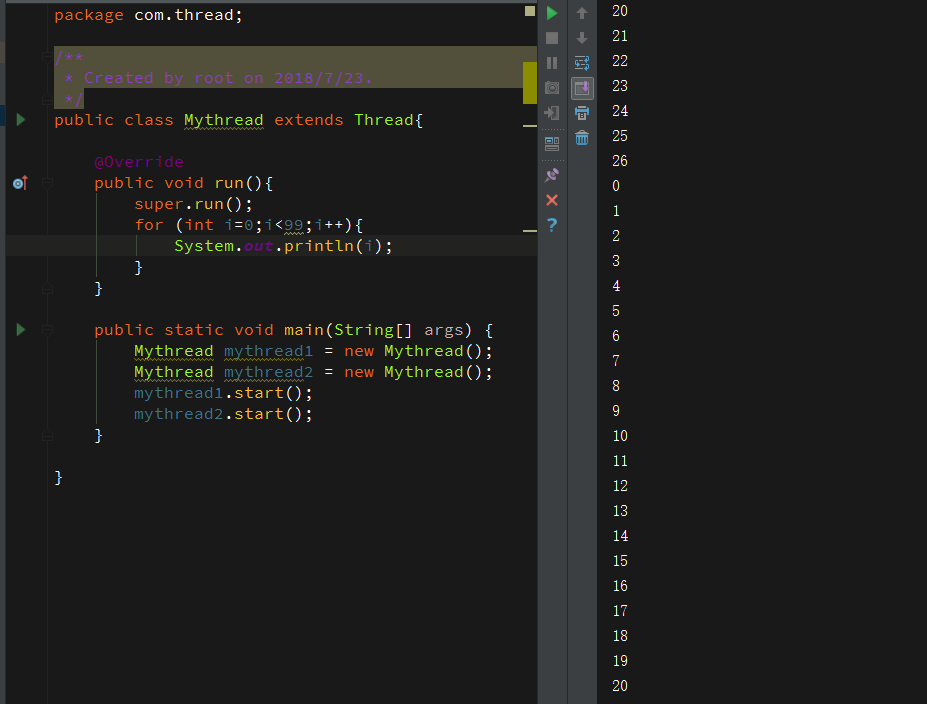Expand the folded doc comment block
Image resolution: width=927 pixels, height=704 pixels.
(x=47, y=57)
